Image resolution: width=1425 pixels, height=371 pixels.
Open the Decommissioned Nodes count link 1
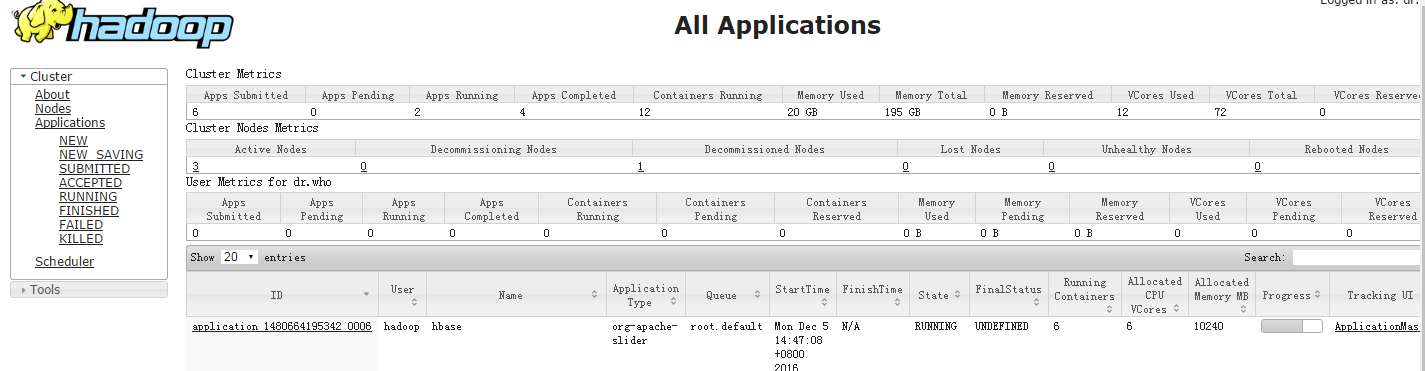[x=640, y=167]
